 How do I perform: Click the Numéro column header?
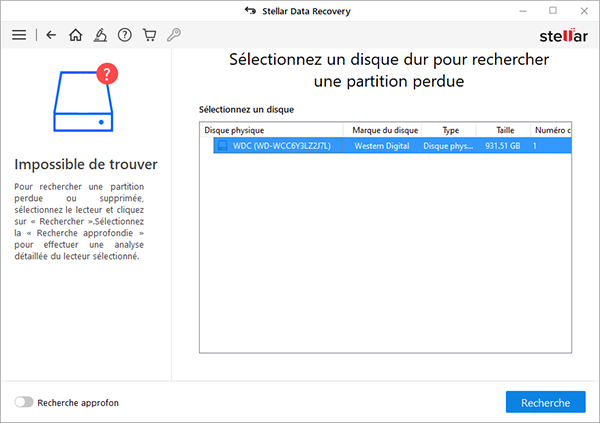pos(550,130)
